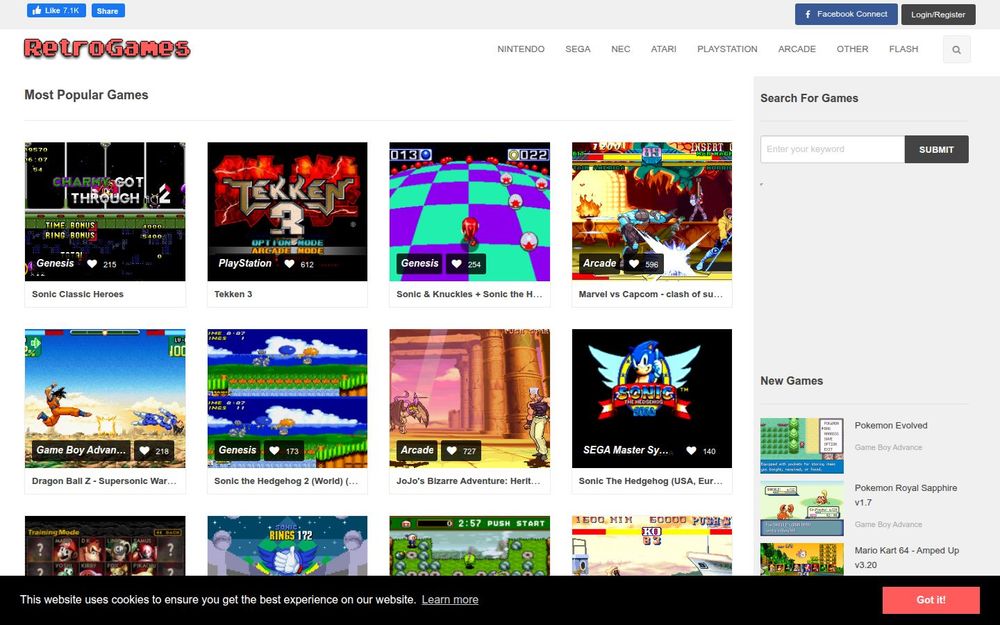Open the Tekken 3 game thumbnail
Viewport: 1000px width, 625px height.
coord(288,211)
